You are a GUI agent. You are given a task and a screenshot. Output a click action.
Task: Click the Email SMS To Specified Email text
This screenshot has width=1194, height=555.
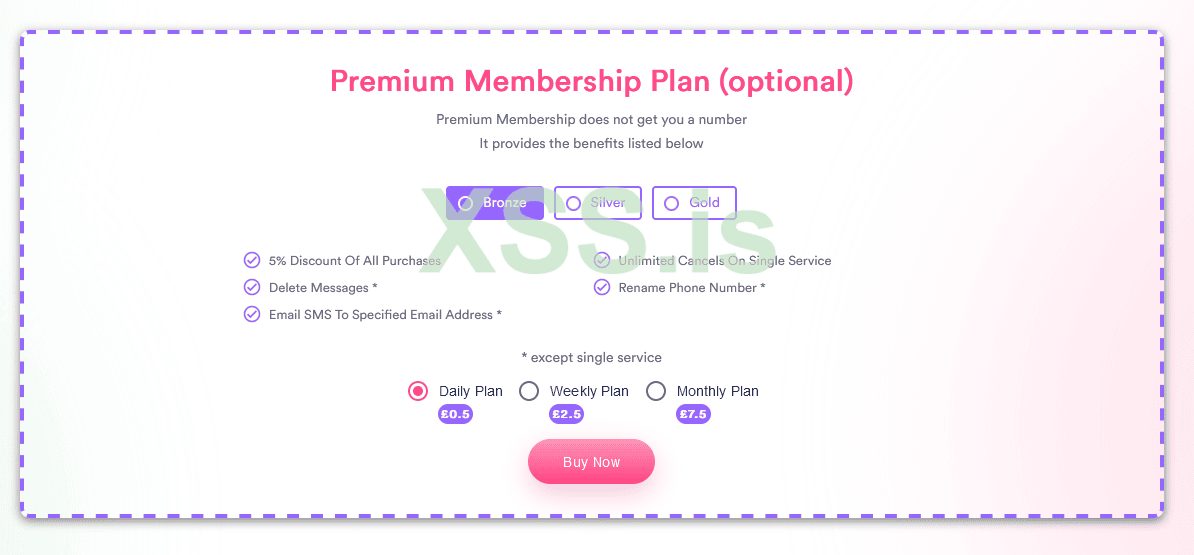(x=385, y=314)
